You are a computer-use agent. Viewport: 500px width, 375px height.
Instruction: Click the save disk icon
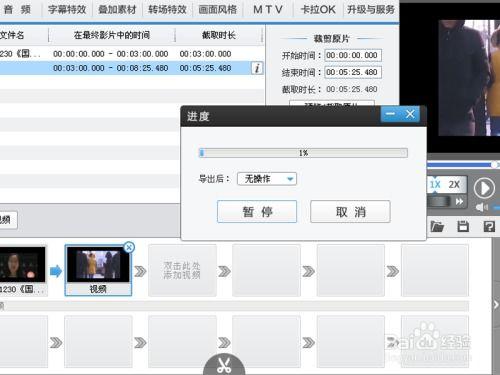[x=463, y=227]
